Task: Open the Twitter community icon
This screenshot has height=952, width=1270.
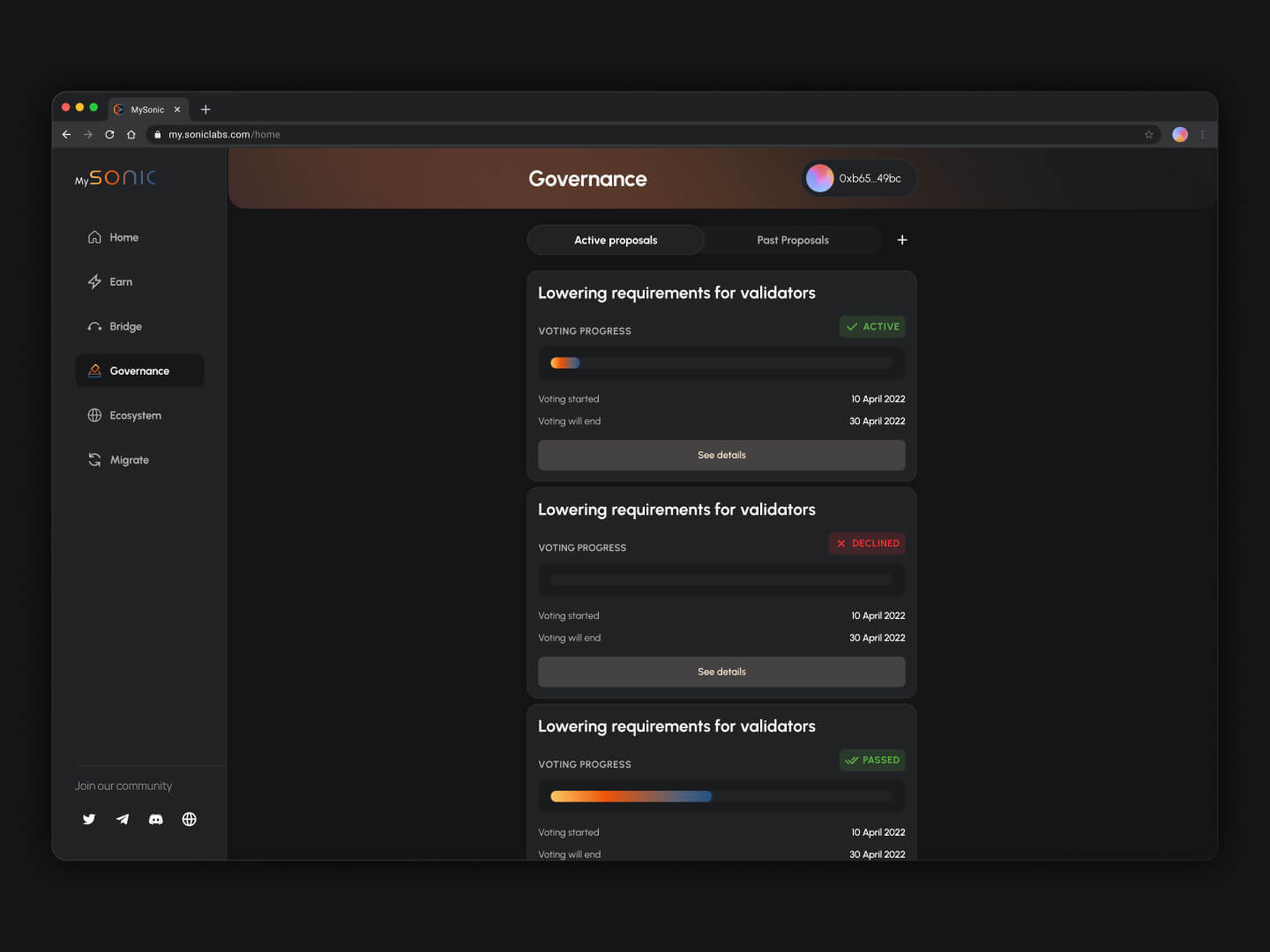Action: [x=88, y=819]
